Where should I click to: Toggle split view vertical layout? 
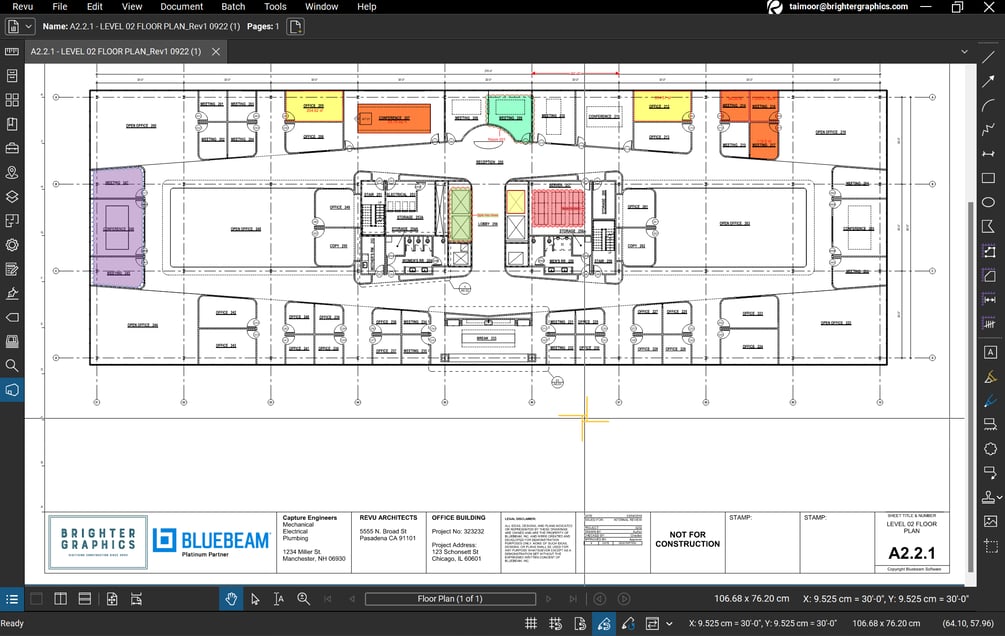click(x=60, y=599)
